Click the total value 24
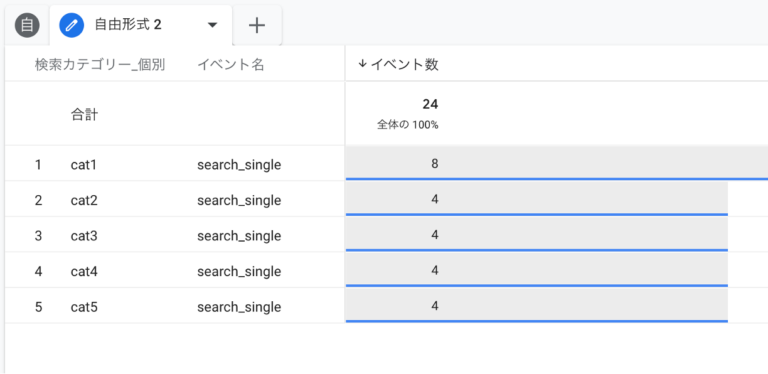 pos(430,104)
